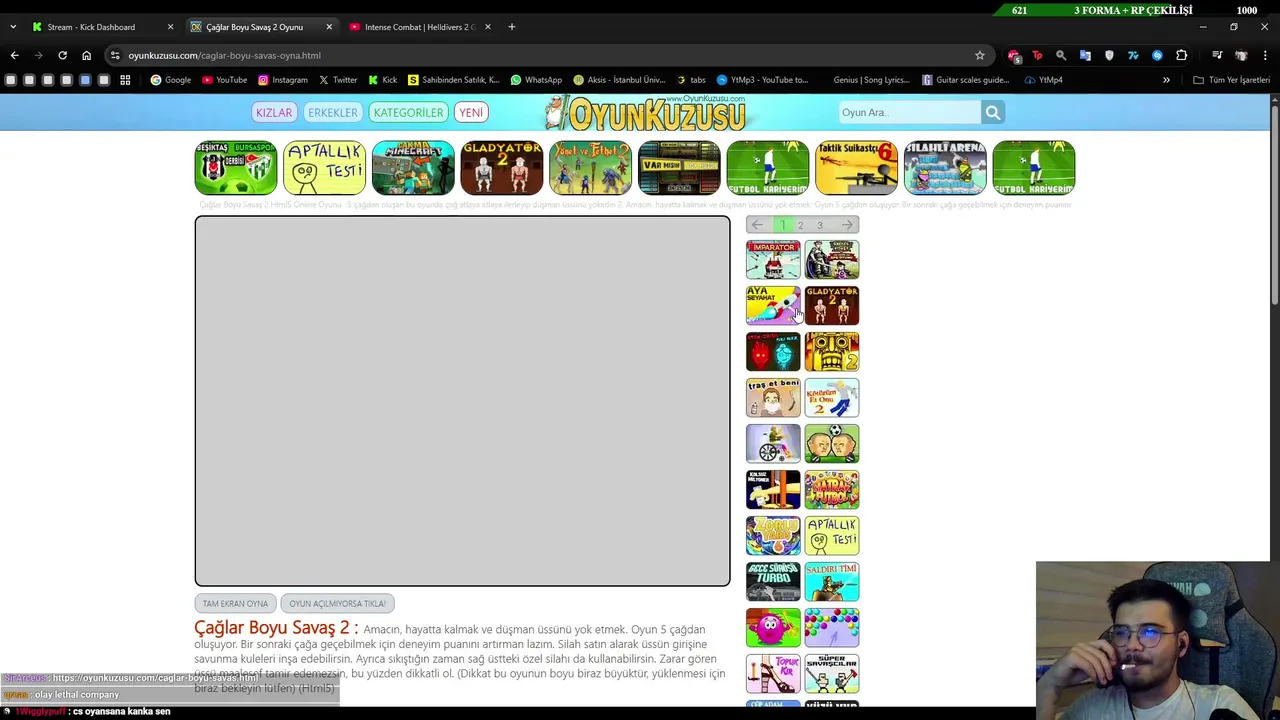This screenshot has height=720, width=1280.
Task: Open the Taktik Suikastçı 6 game thumbnail
Action: (856, 167)
